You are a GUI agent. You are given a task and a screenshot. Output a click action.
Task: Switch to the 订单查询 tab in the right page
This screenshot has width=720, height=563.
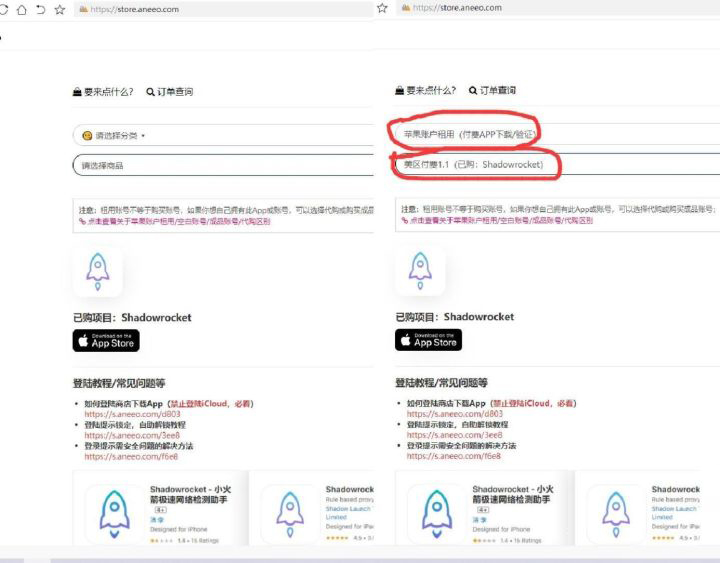pos(491,91)
